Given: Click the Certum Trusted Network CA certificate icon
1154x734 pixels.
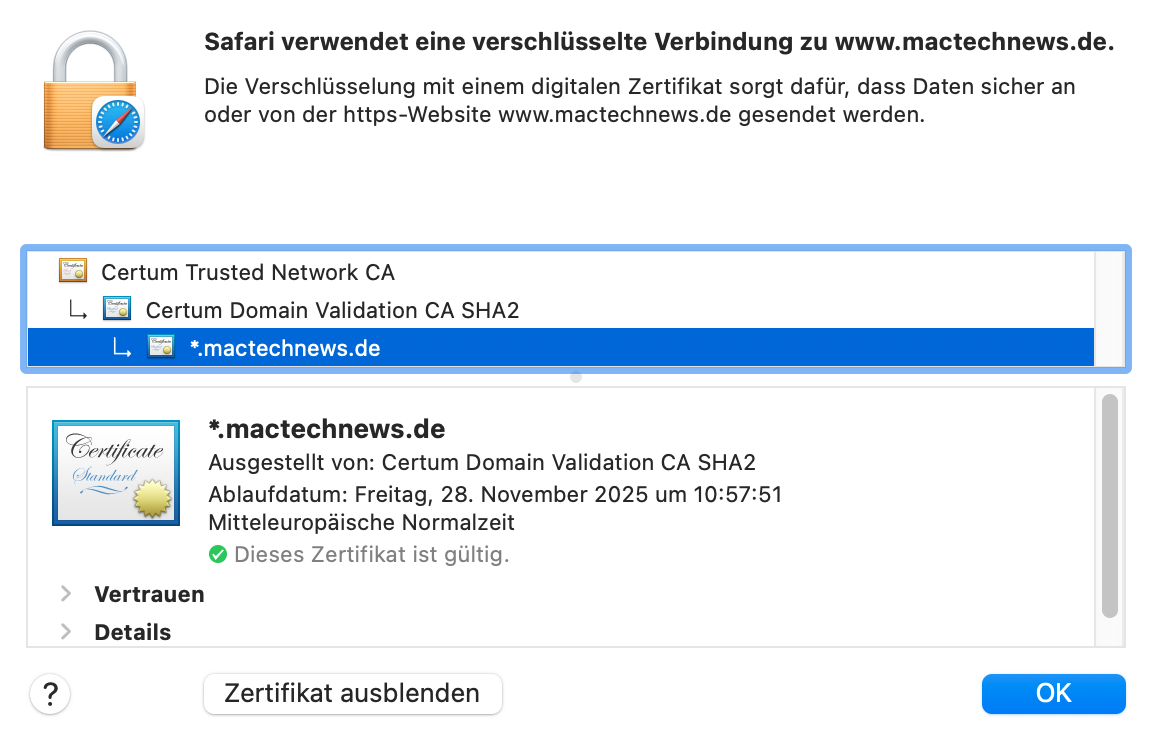Looking at the screenshot, I should pos(73,271).
